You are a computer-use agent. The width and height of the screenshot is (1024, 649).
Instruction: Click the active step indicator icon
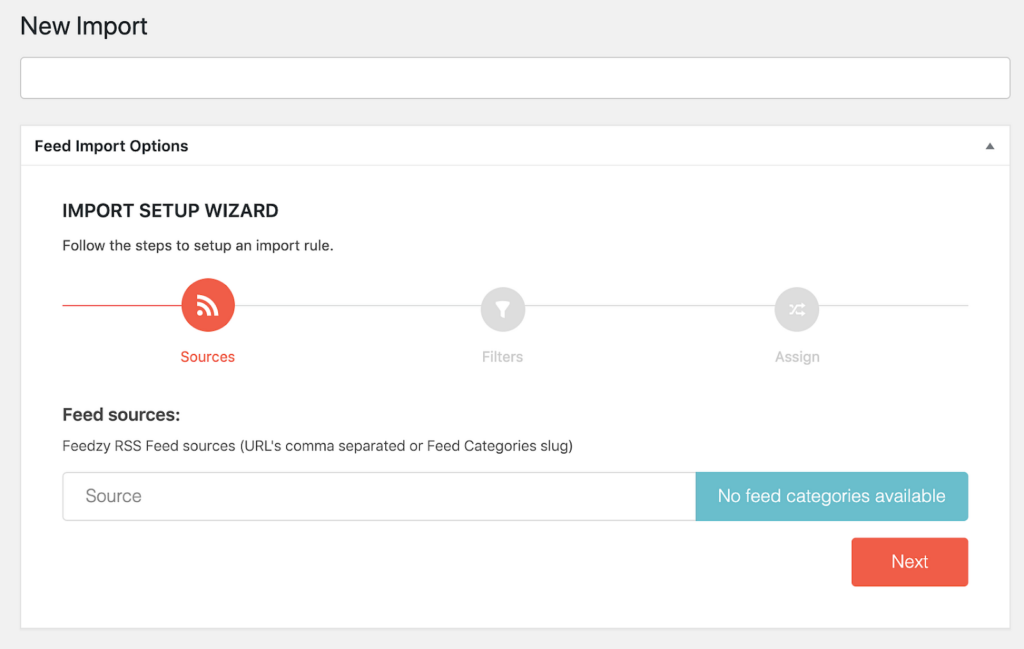(x=207, y=305)
